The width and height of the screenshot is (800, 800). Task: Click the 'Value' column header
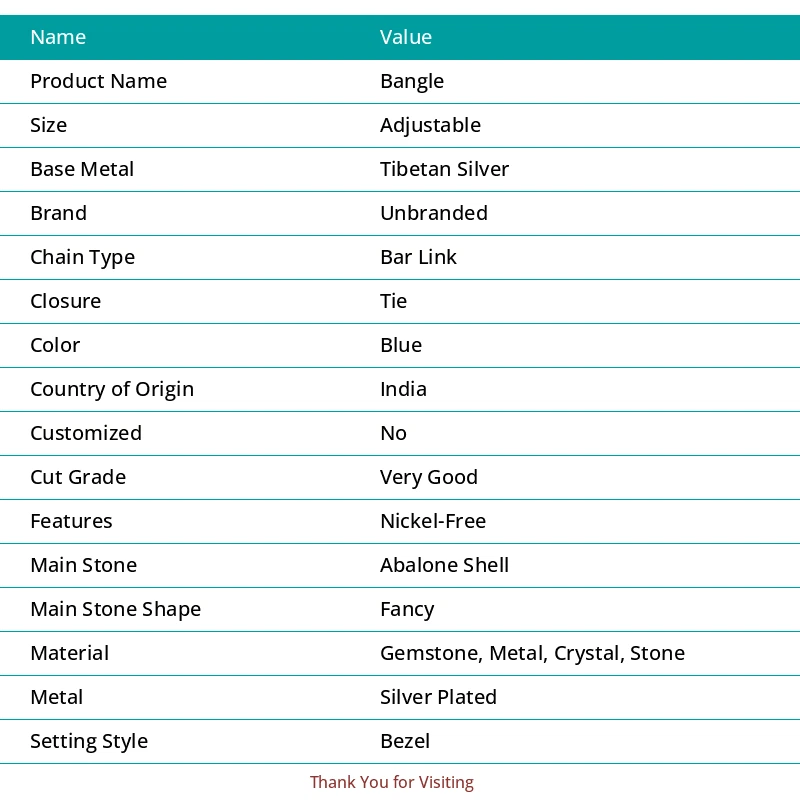(406, 38)
